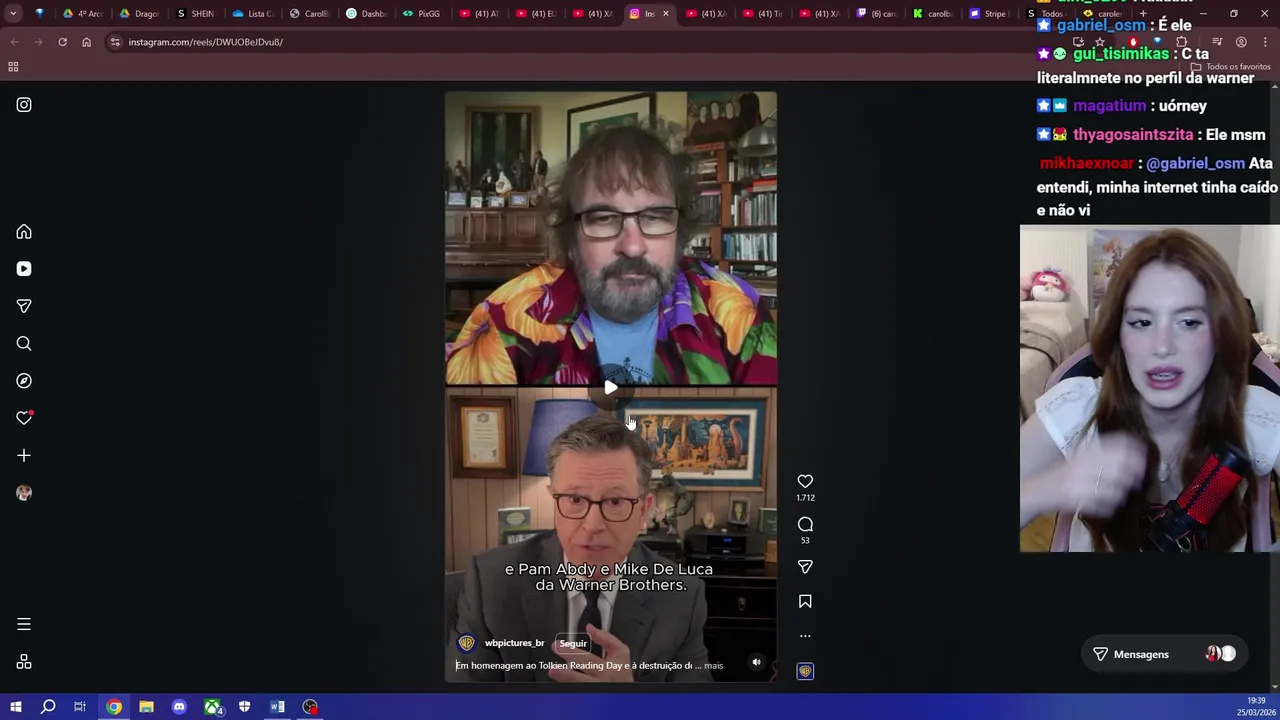This screenshot has width=1280, height=720.
Task: Open your profile avatar in the sidebar
Action: [x=24, y=493]
